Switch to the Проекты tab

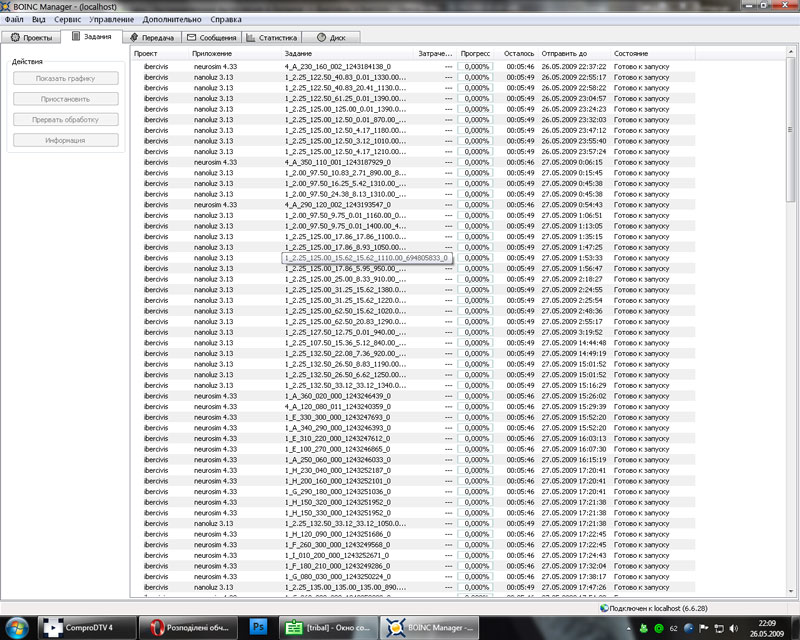31,37
